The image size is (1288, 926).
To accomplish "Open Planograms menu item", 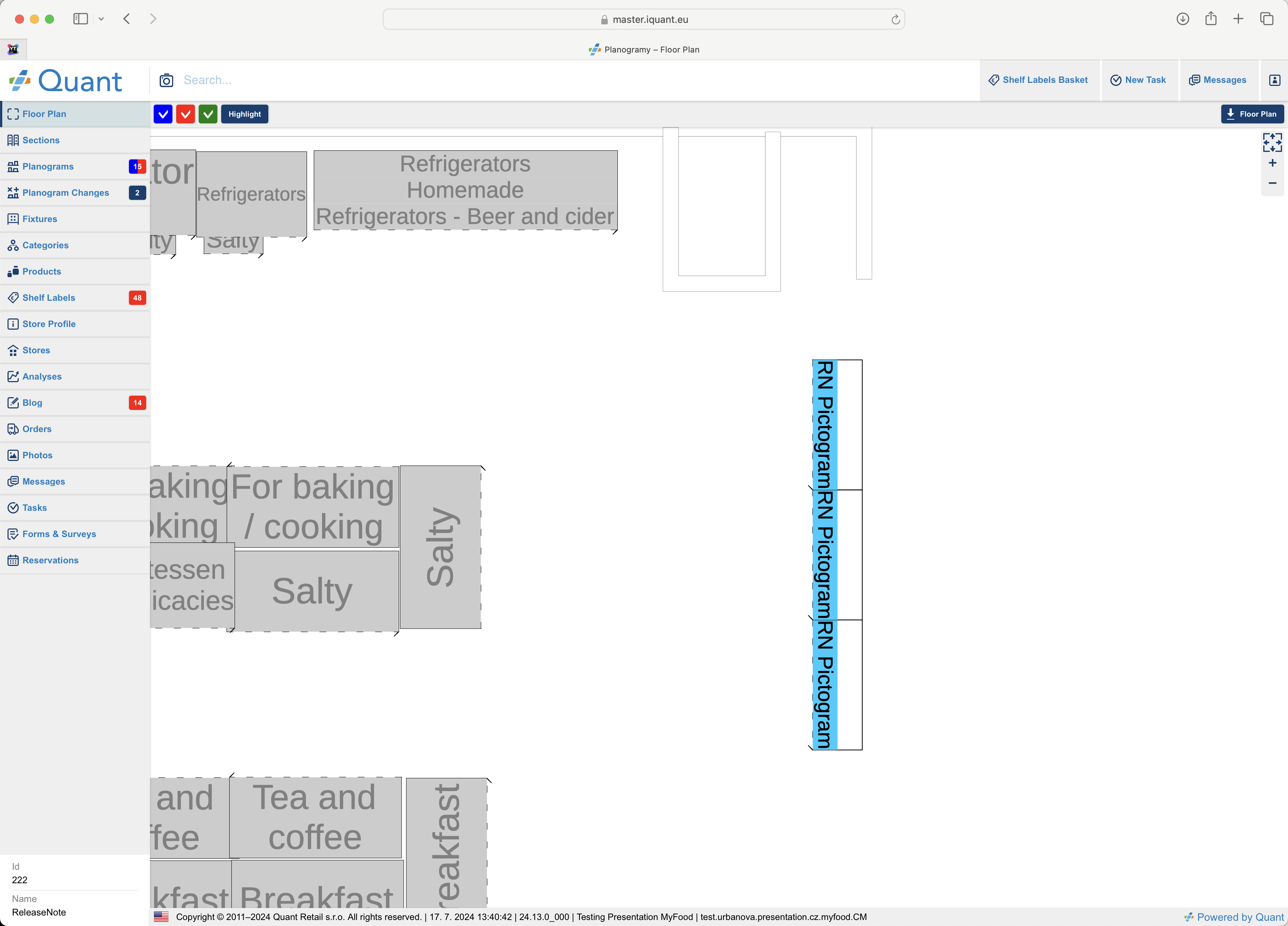I will click(x=75, y=167).
